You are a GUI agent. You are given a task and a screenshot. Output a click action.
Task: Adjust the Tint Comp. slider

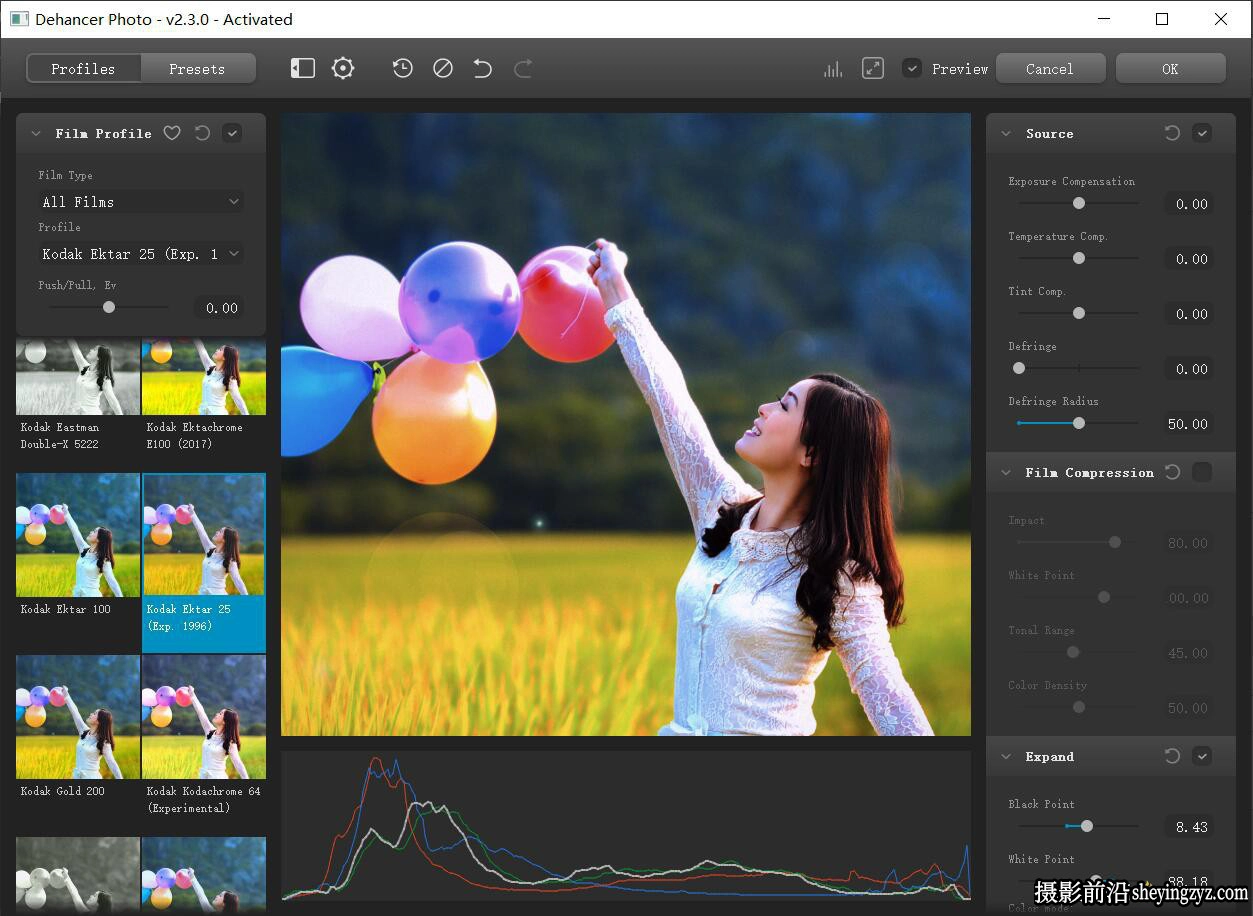[x=1078, y=313]
